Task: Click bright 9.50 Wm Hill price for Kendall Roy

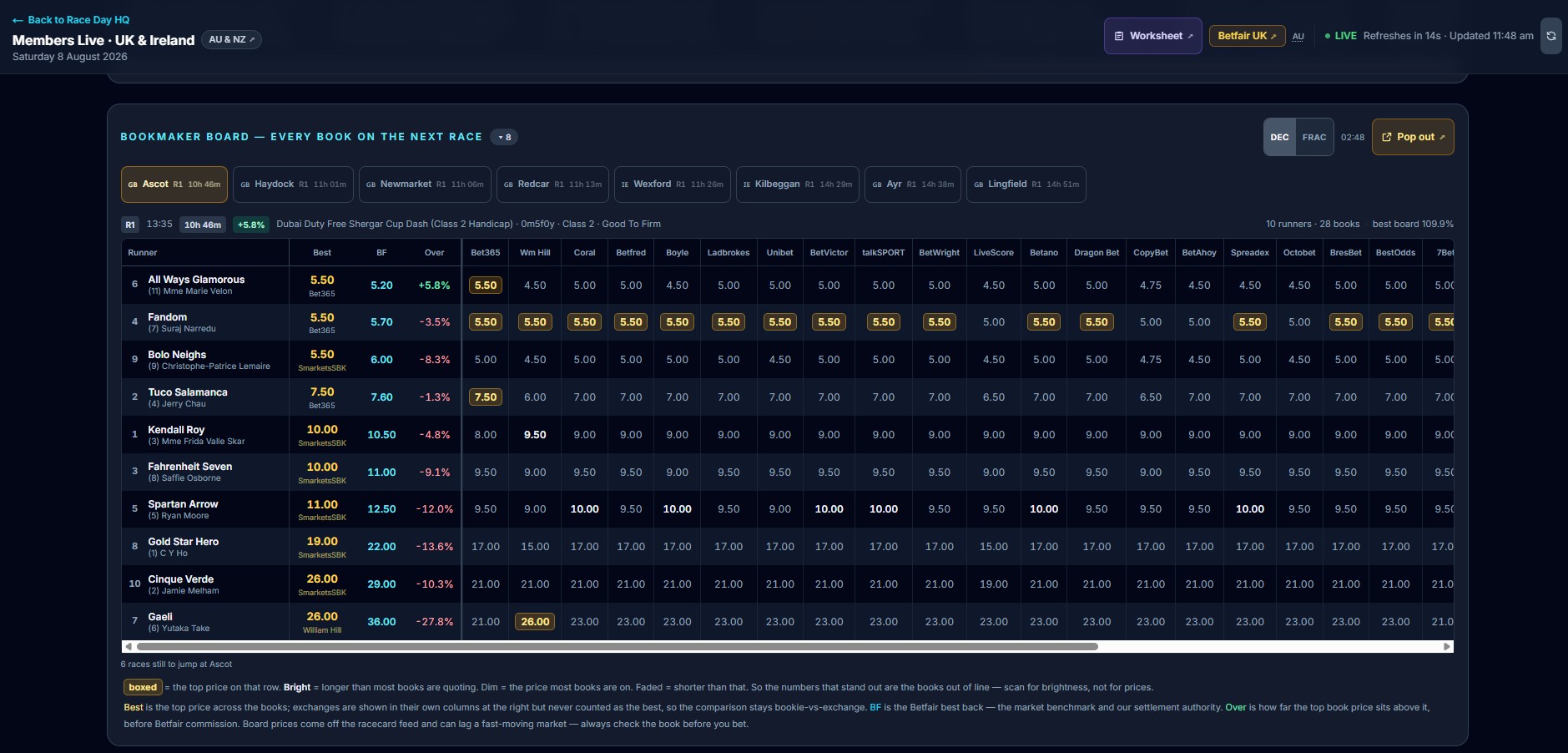Action: (535, 435)
